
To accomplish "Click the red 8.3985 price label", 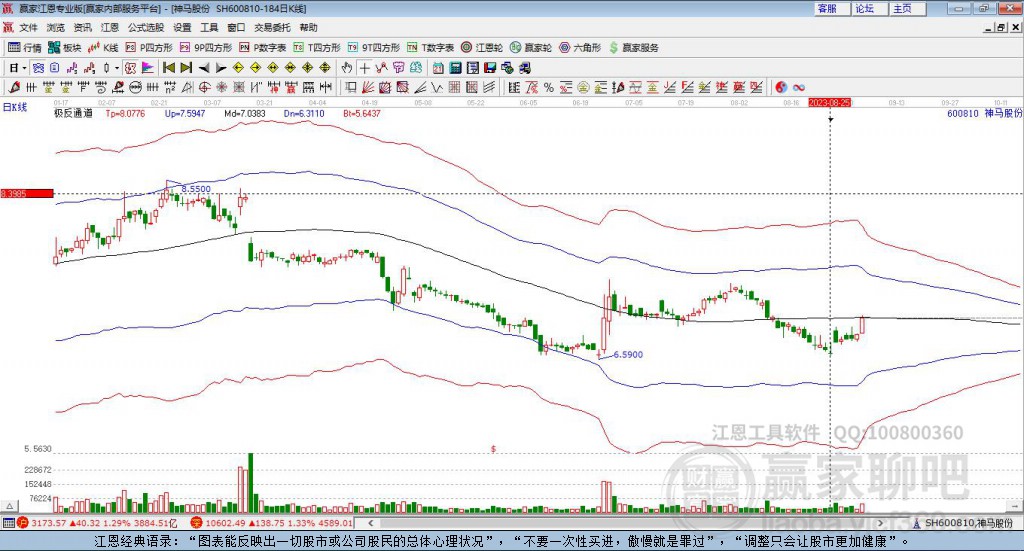I will point(27,193).
